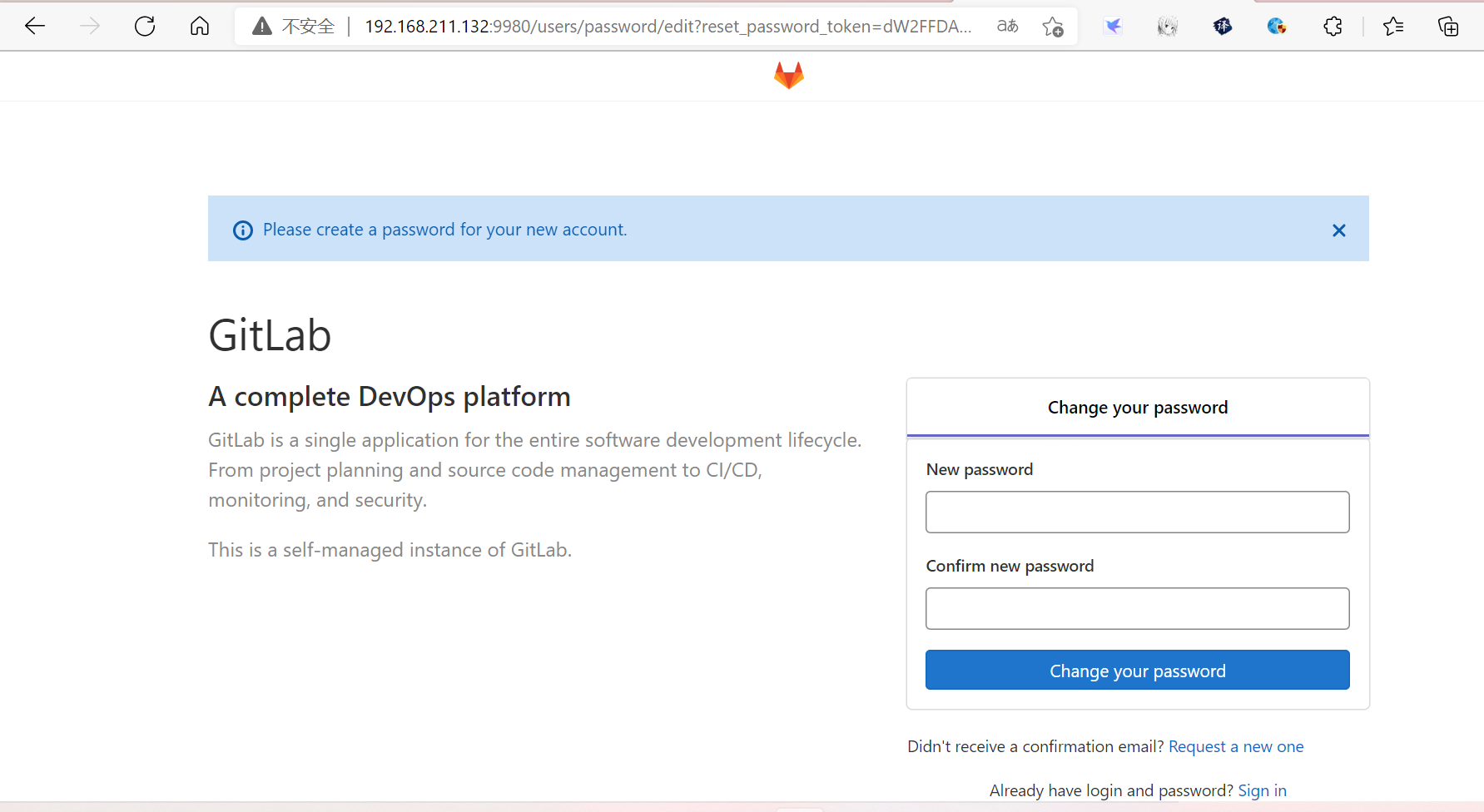Image resolution: width=1484 pixels, height=812 pixels.
Task: Focus the Confirm new password field
Action: [x=1138, y=608]
